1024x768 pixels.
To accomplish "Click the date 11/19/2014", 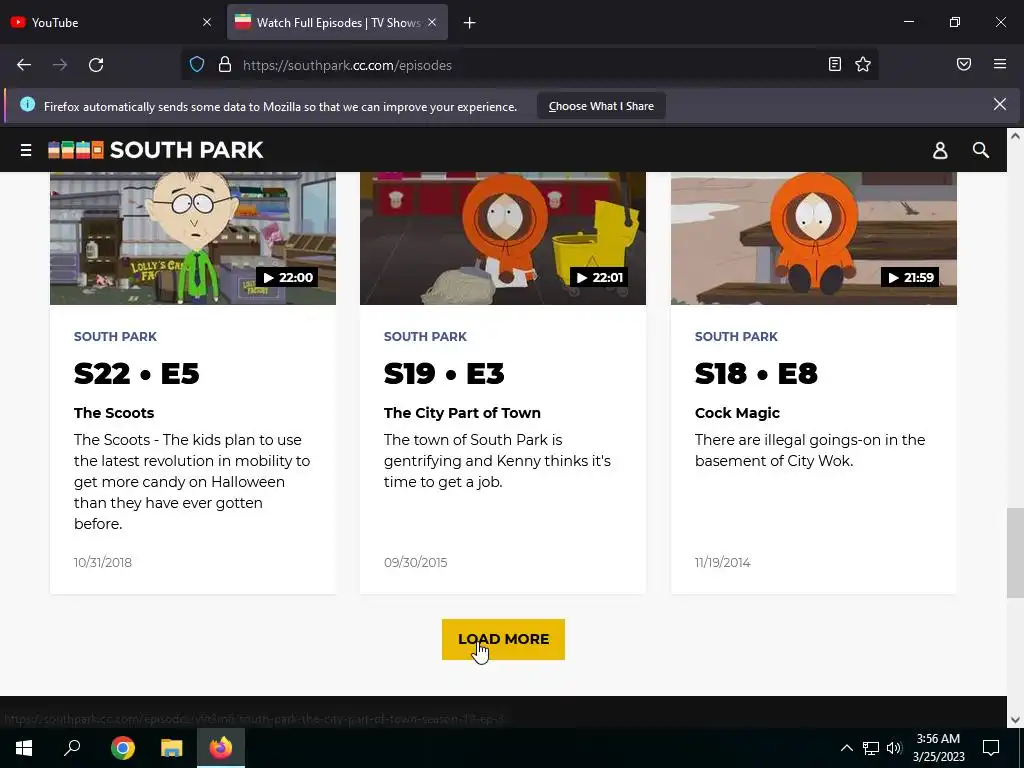I will coord(722,562).
